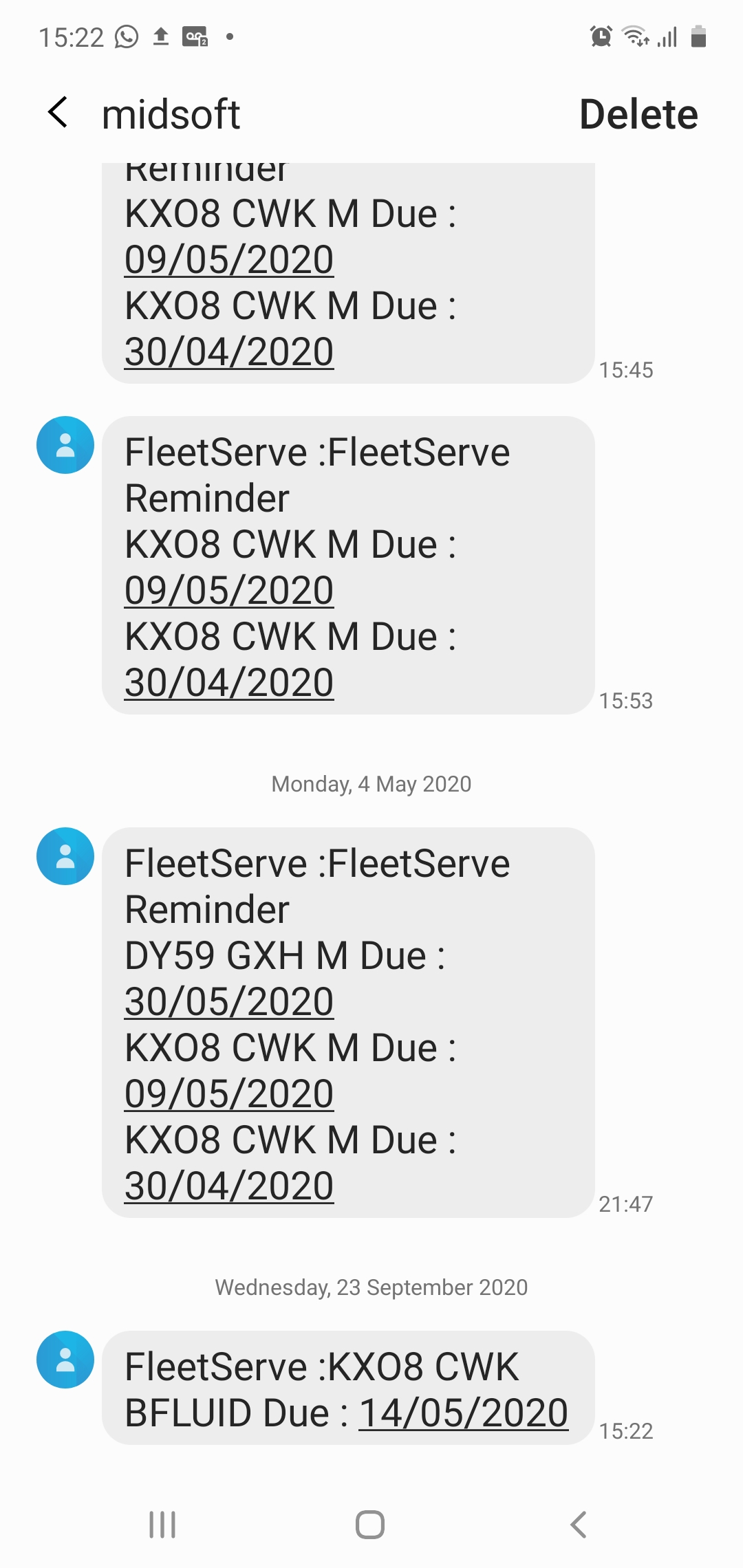Open the midsoft contact name
The width and height of the screenshot is (743, 1568).
[170, 112]
